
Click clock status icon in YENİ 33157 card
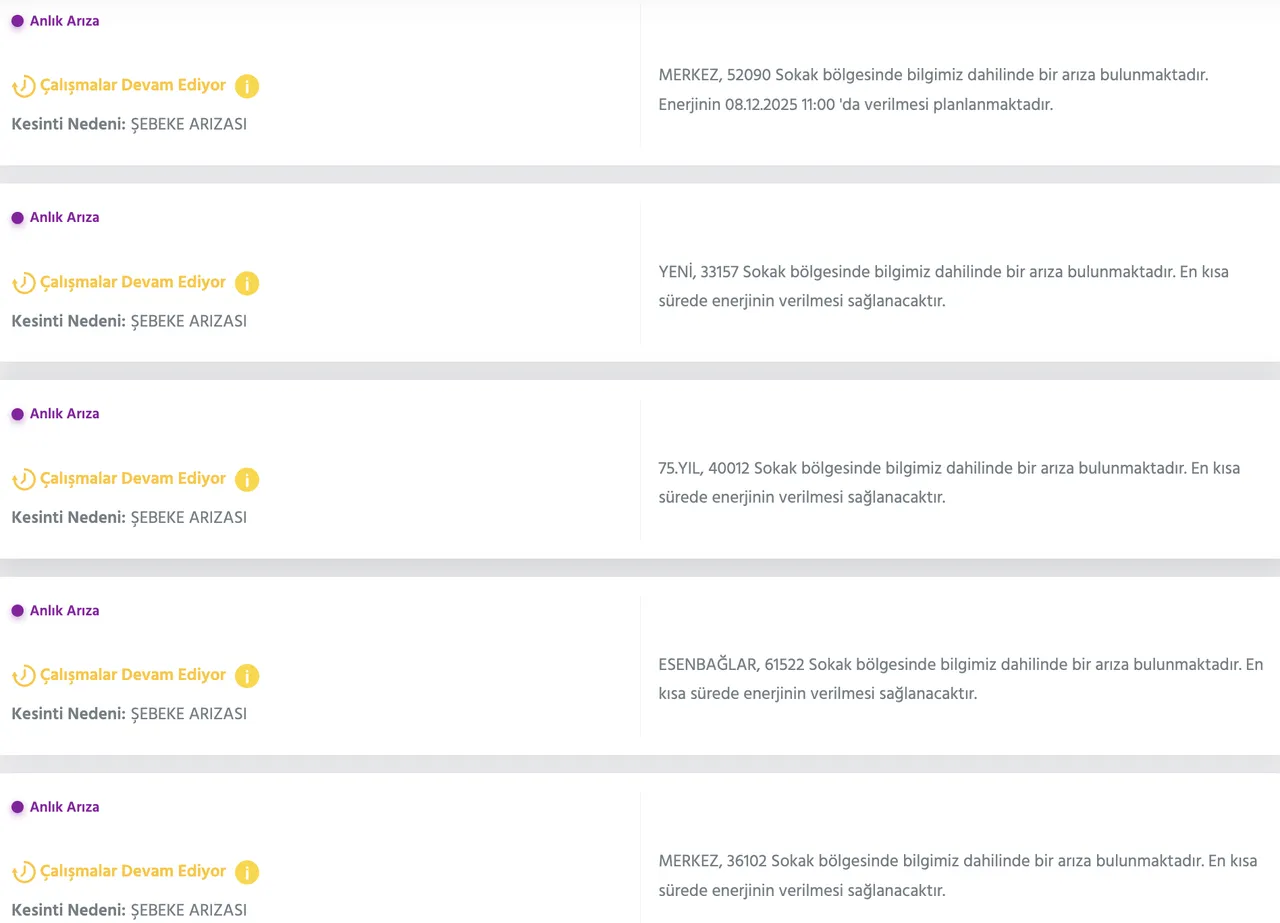point(23,283)
